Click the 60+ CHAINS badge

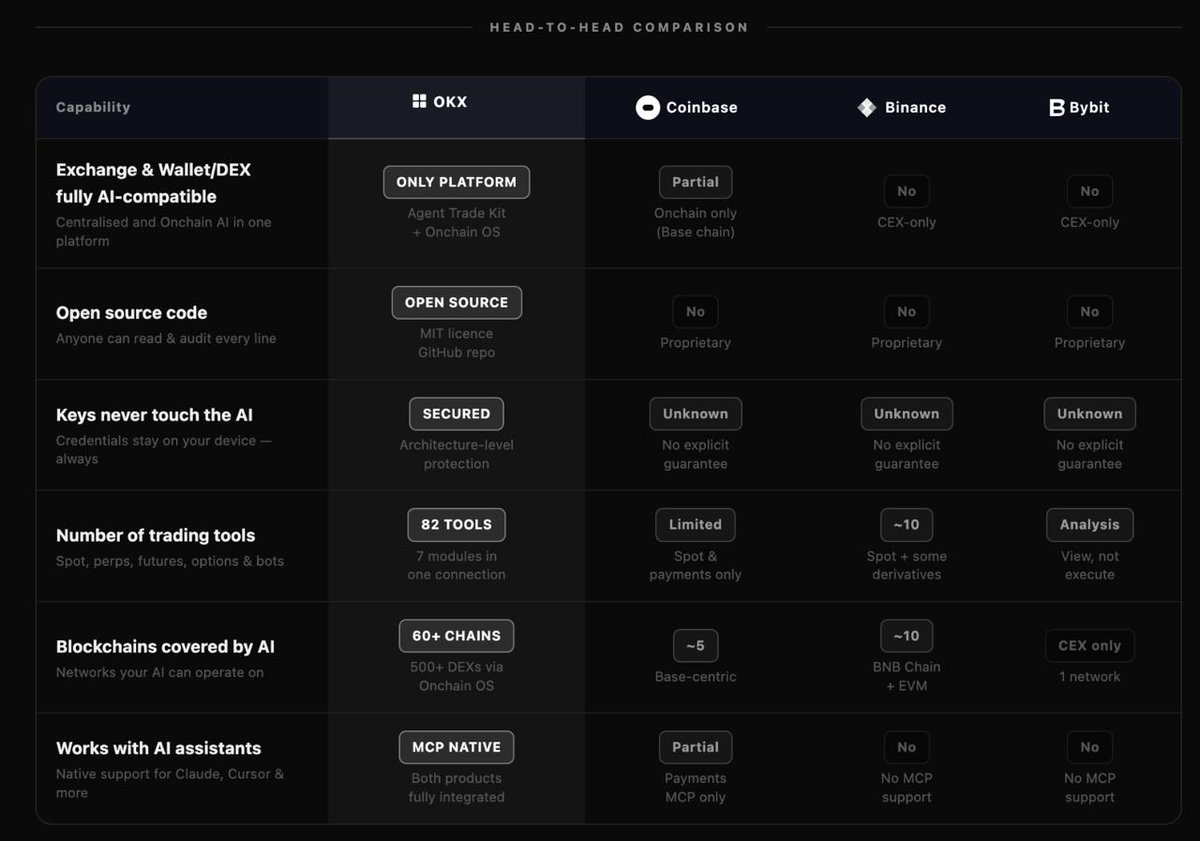[x=456, y=635]
